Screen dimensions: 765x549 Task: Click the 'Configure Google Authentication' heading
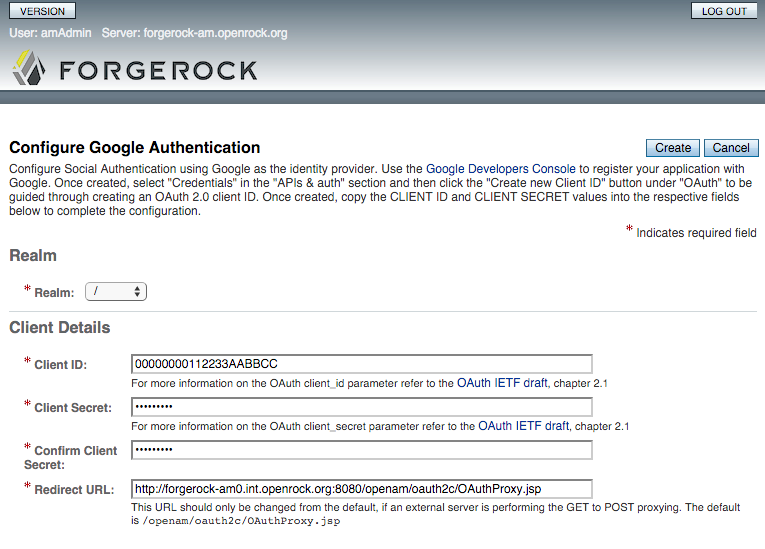[135, 147]
